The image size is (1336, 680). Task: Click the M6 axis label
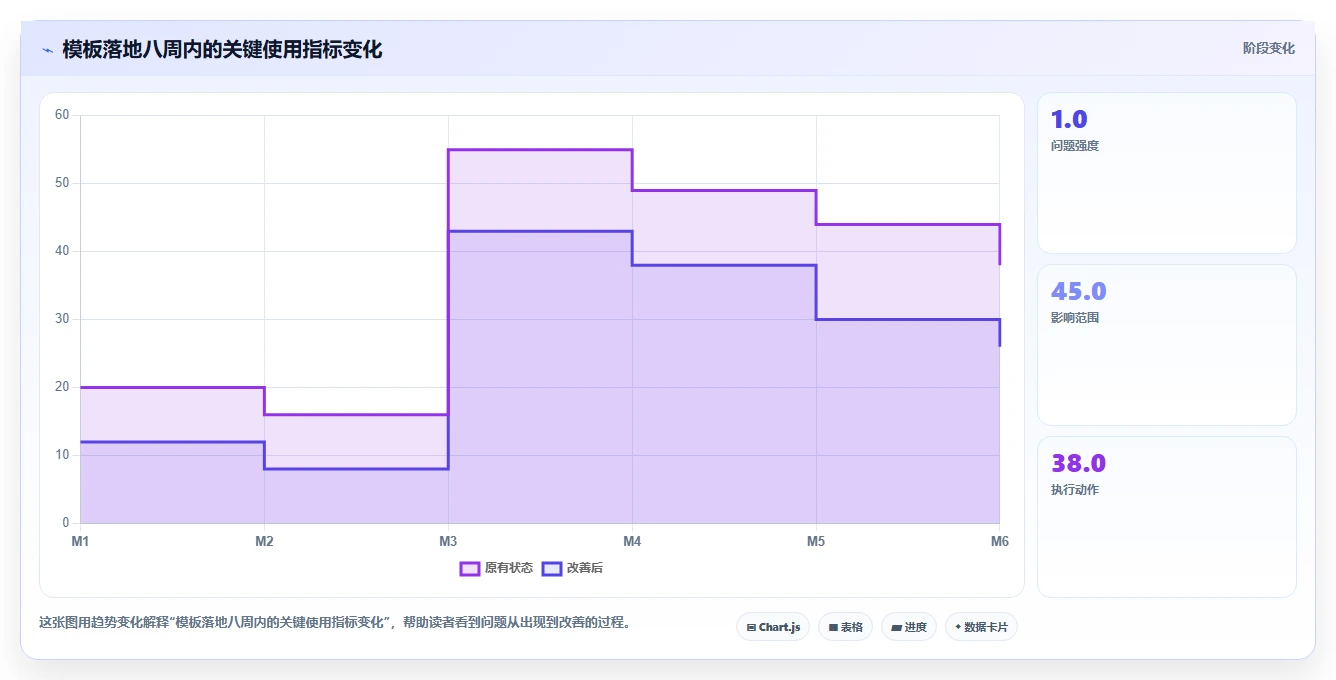tap(1000, 541)
